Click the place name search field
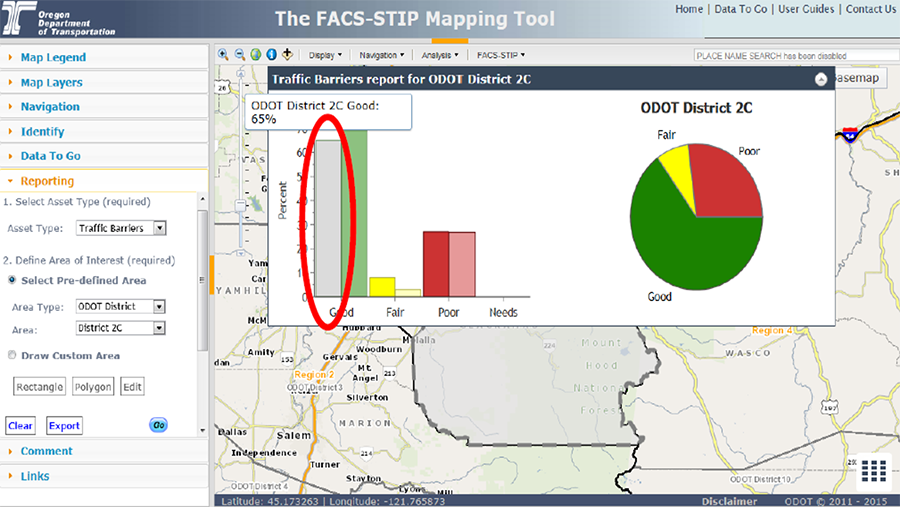The width and height of the screenshot is (900, 507). (x=797, y=56)
